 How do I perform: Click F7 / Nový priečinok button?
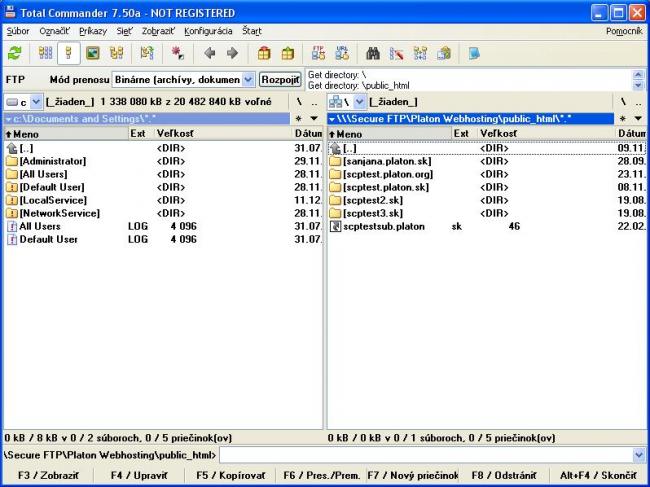pyautogui.click(x=413, y=475)
